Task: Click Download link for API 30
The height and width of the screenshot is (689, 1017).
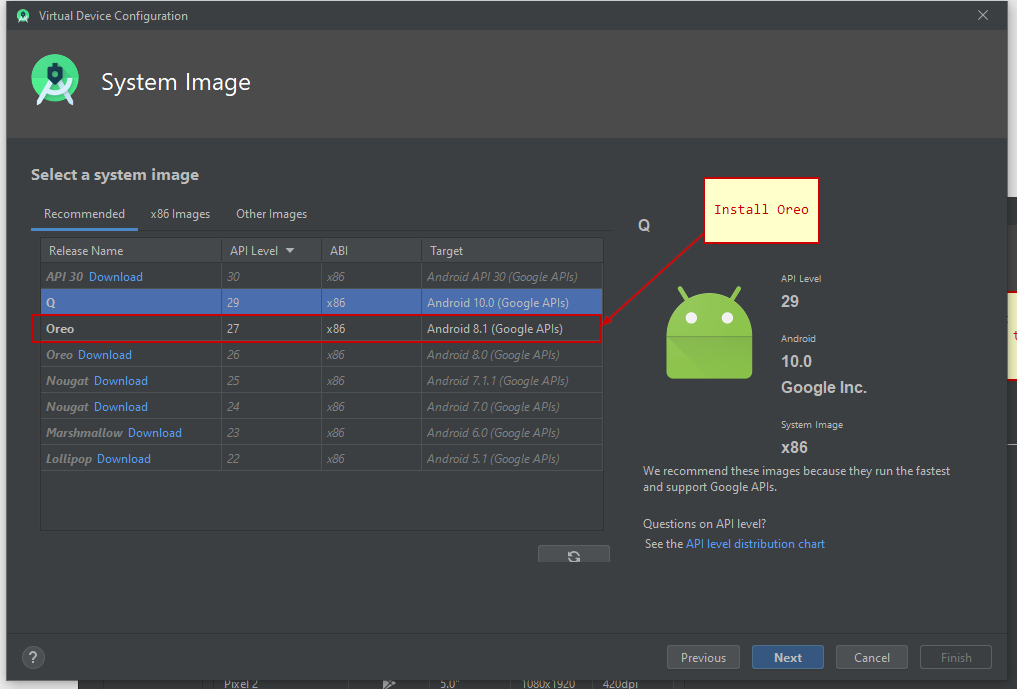Action: (x=115, y=276)
